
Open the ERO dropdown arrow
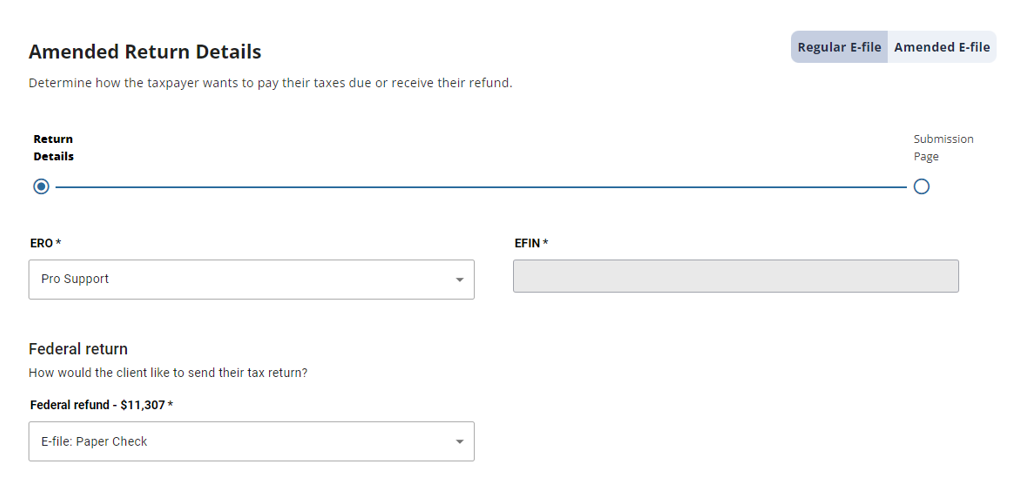point(459,280)
